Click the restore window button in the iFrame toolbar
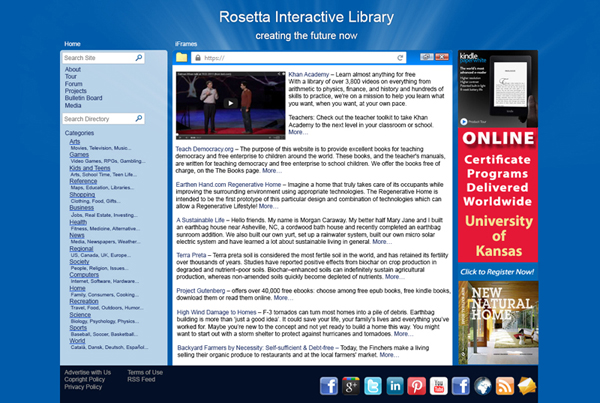Image resolution: width=600 pixels, height=403 pixels. click(x=427, y=57)
